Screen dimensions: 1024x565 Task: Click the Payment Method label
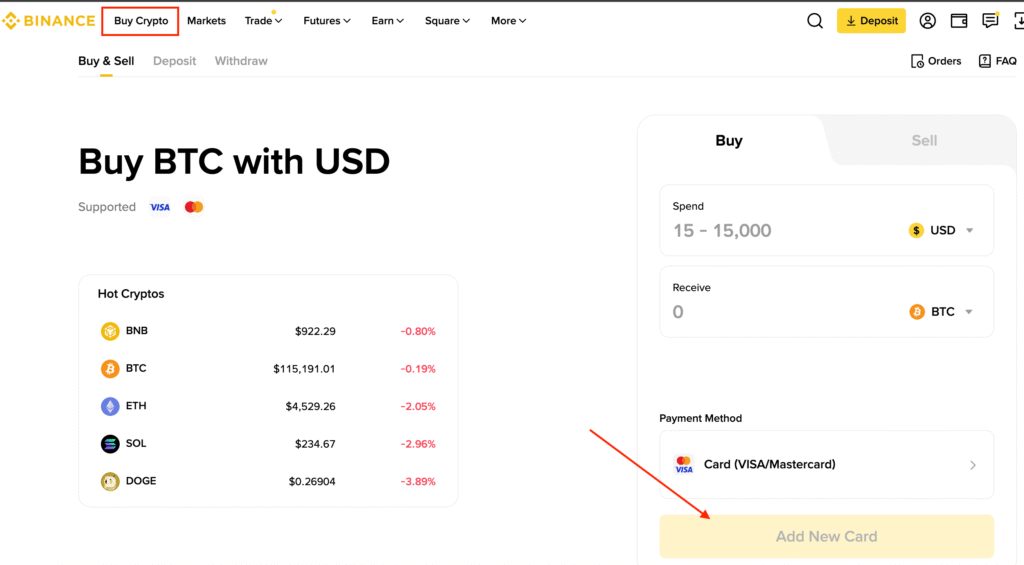point(700,418)
